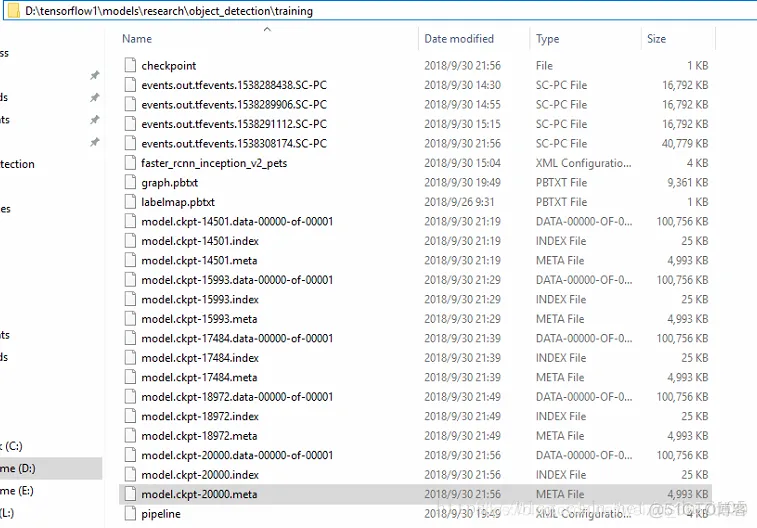Select the icon of events.out.tfevents.1538289906.SC-PC
757x528 pixels.
pyautogui.click(x=130, y=104)
